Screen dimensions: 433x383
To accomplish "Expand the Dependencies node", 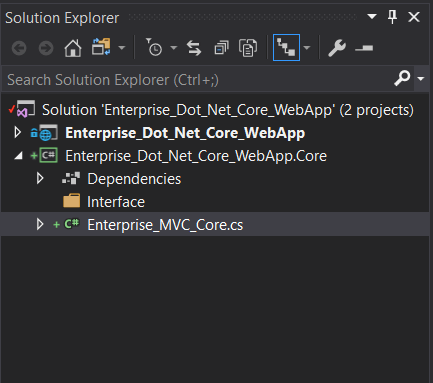I will click(40, 179).
